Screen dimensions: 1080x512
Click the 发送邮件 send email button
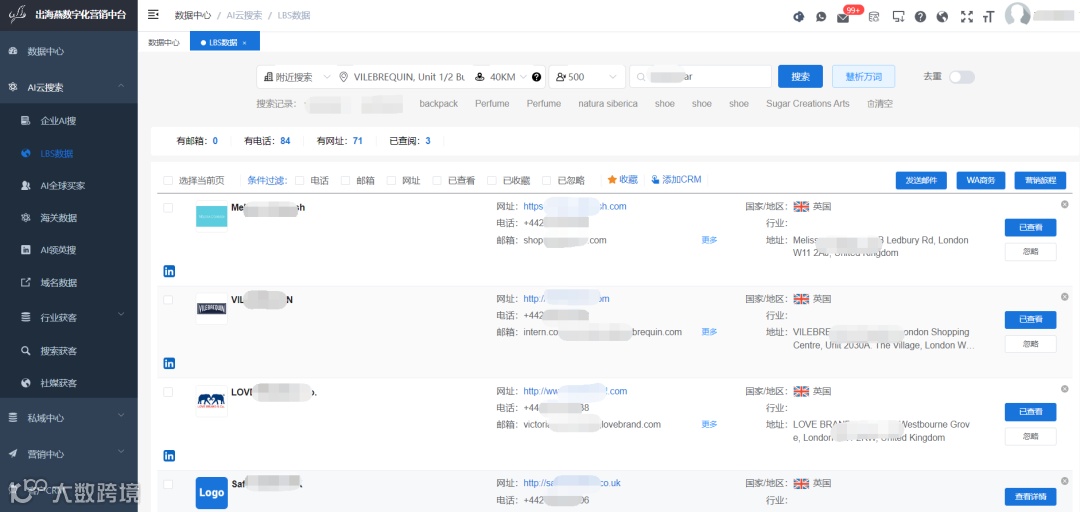[x=922, y=181]
